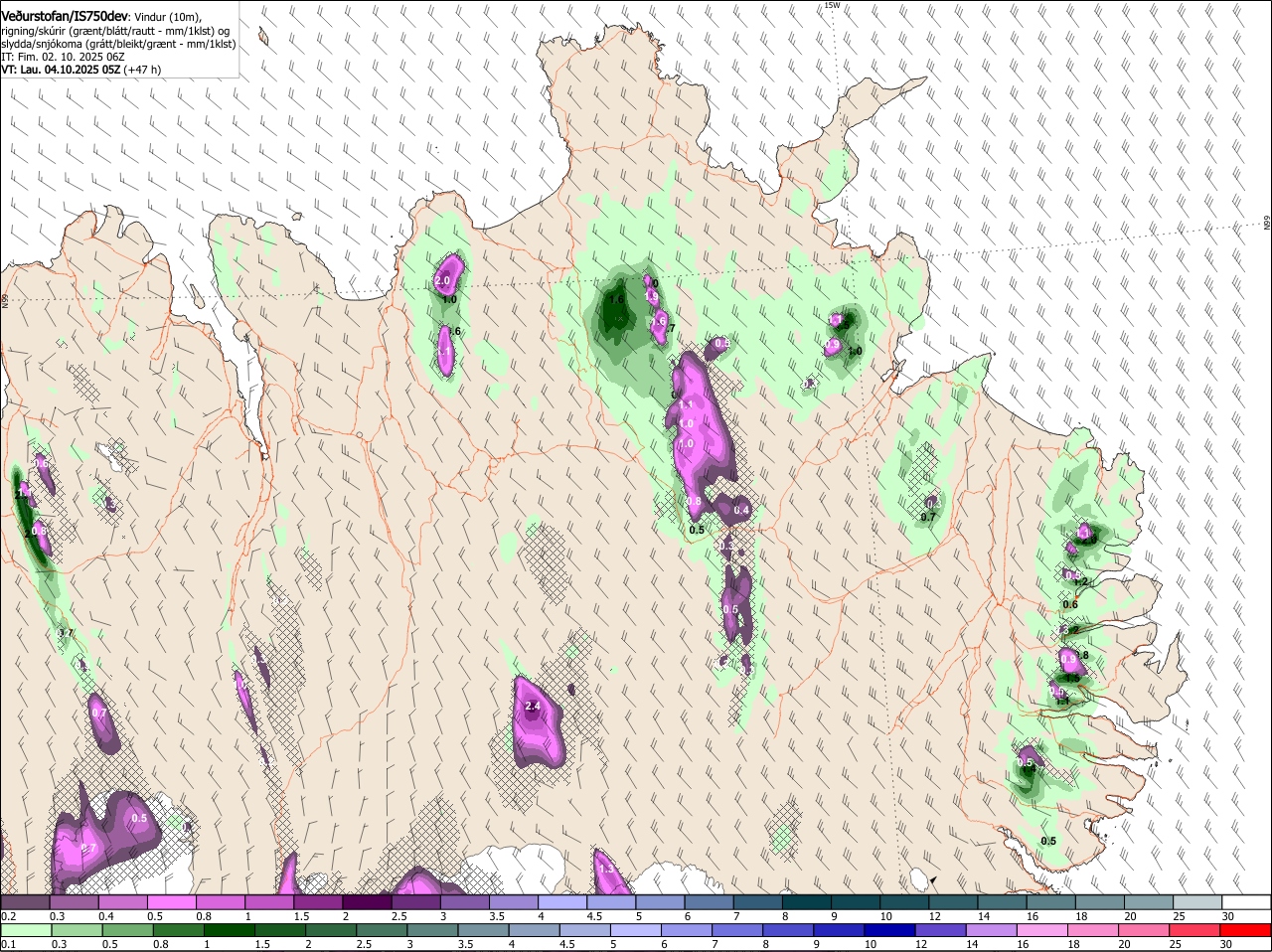
Task: Click the 0.4 value on the dark purple patch
Action: coord(741,510)
